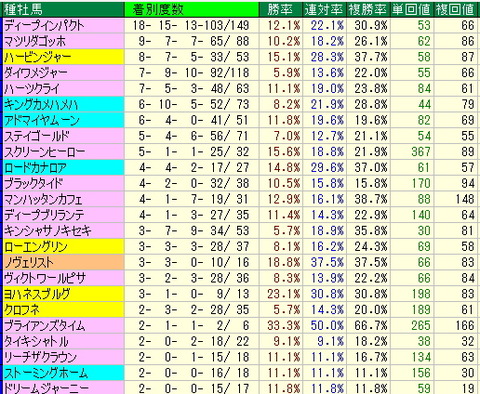Viewport: 480px width, 394px height.
Task: Click ダイワメジャー win rate 5.9%
Action: pos(287,73)
